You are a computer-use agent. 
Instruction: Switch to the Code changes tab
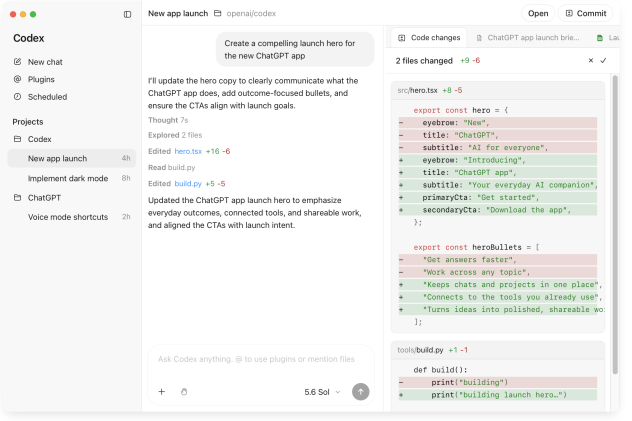click(x=429, y=38)
